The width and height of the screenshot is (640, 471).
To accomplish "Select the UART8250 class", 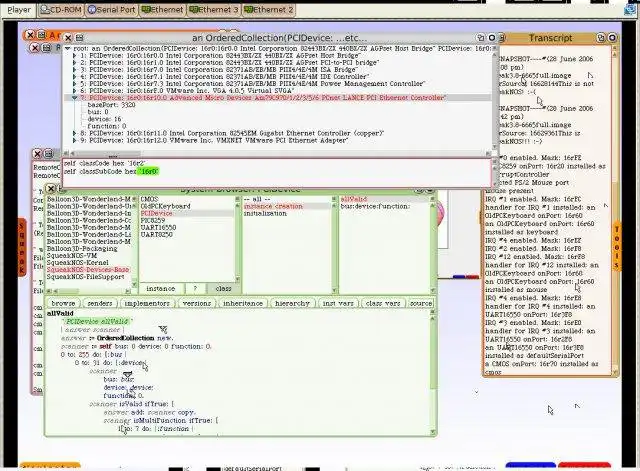I will click(157, 235).
